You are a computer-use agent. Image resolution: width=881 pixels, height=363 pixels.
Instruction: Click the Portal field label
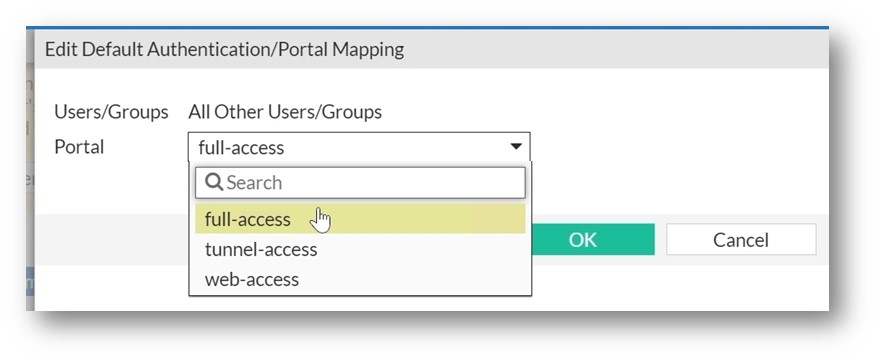79,147
